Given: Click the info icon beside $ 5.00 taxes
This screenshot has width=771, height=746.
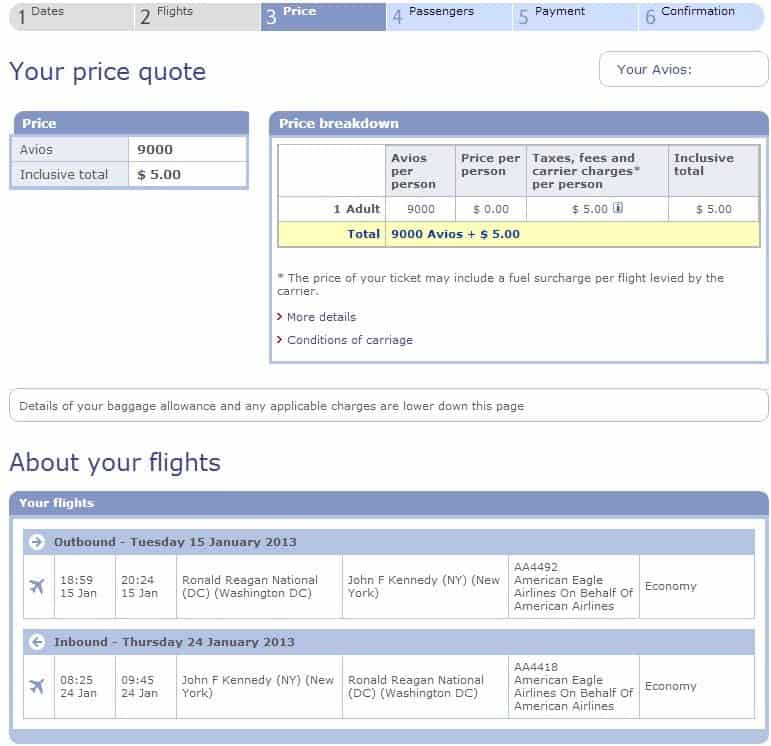Looking at the screenshot, I should pos(618,208).
